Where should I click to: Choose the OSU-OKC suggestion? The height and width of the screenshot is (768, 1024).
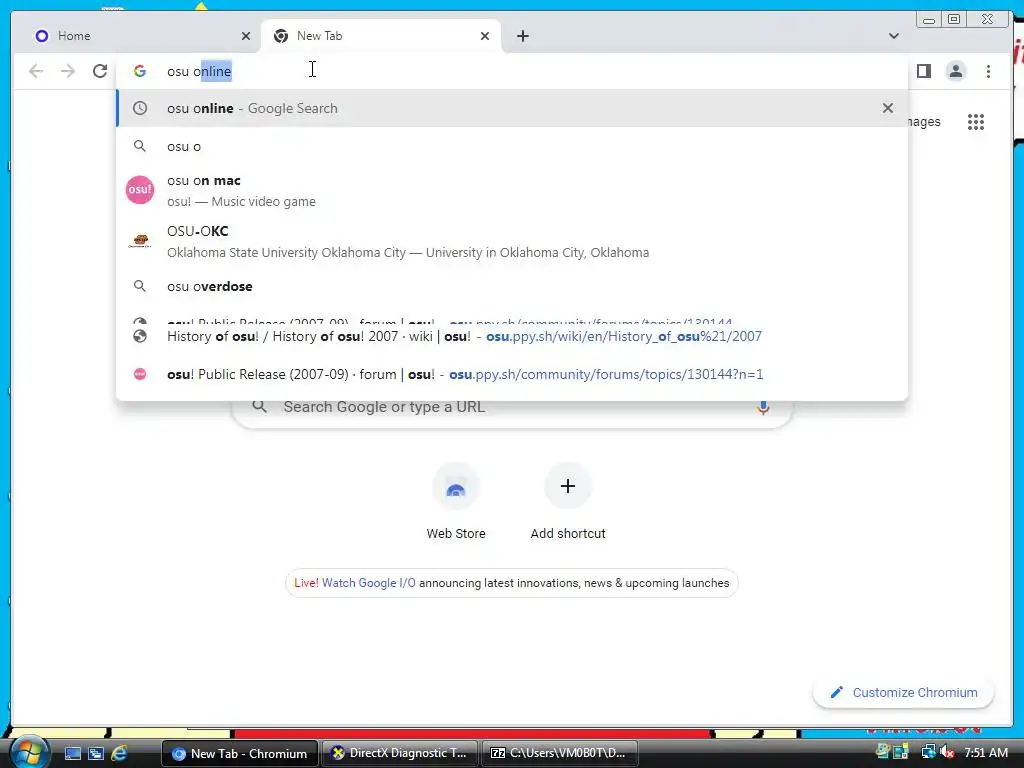click(x=512, y=241)
